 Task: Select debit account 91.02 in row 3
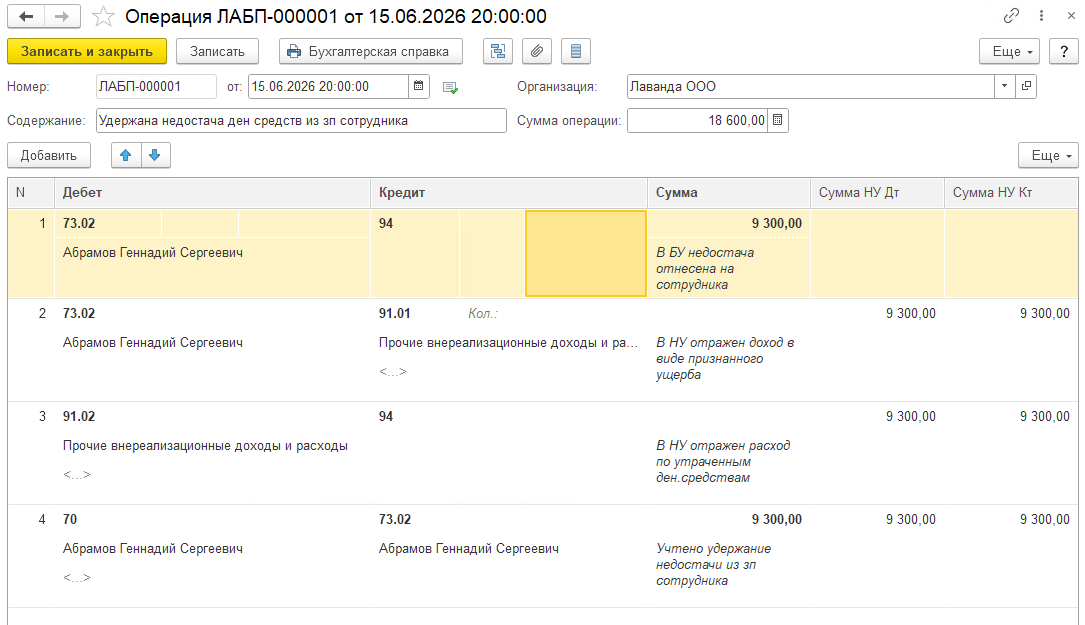[79, 417]
